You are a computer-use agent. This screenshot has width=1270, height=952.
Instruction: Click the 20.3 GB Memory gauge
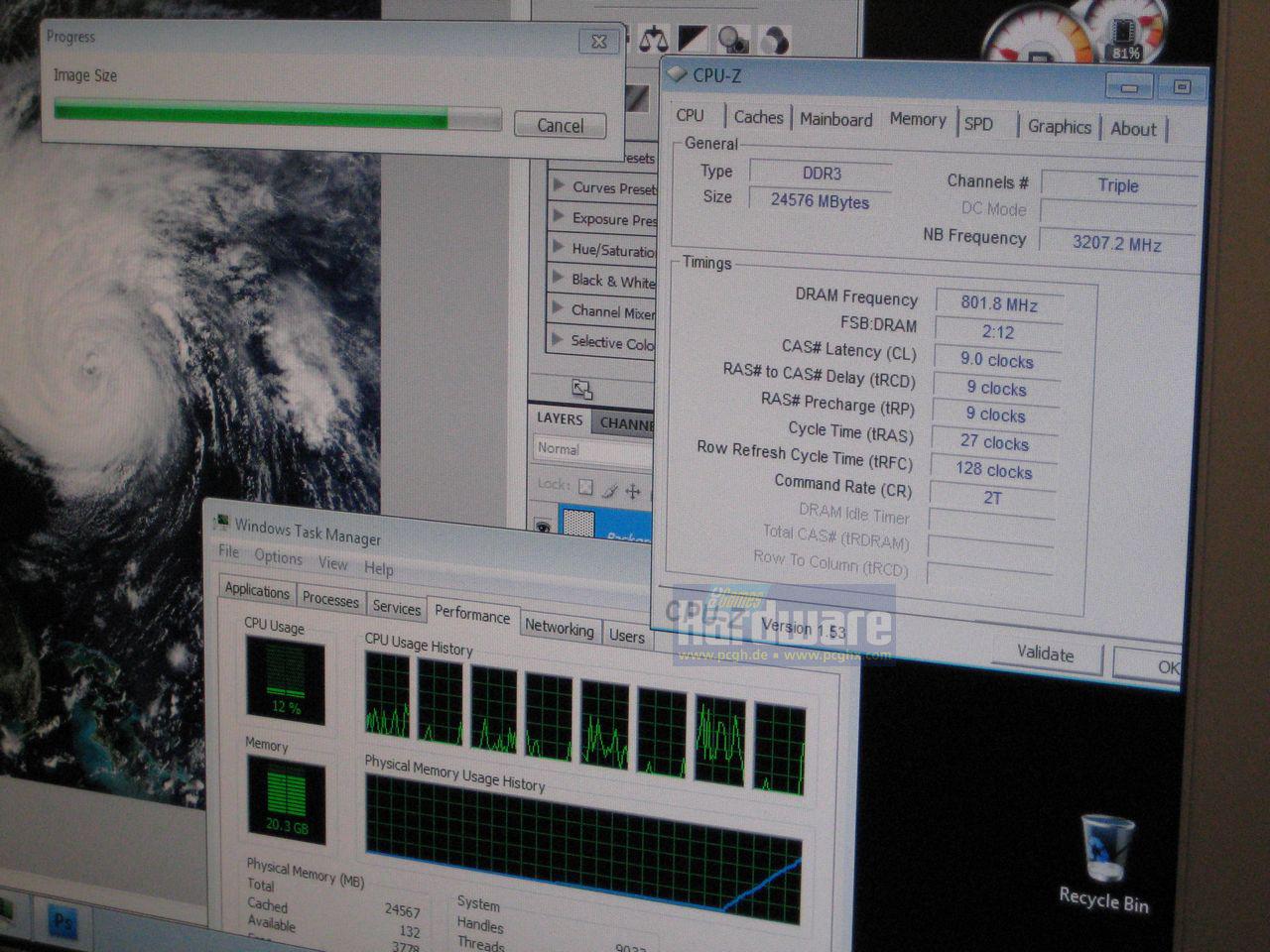[286, 798]
